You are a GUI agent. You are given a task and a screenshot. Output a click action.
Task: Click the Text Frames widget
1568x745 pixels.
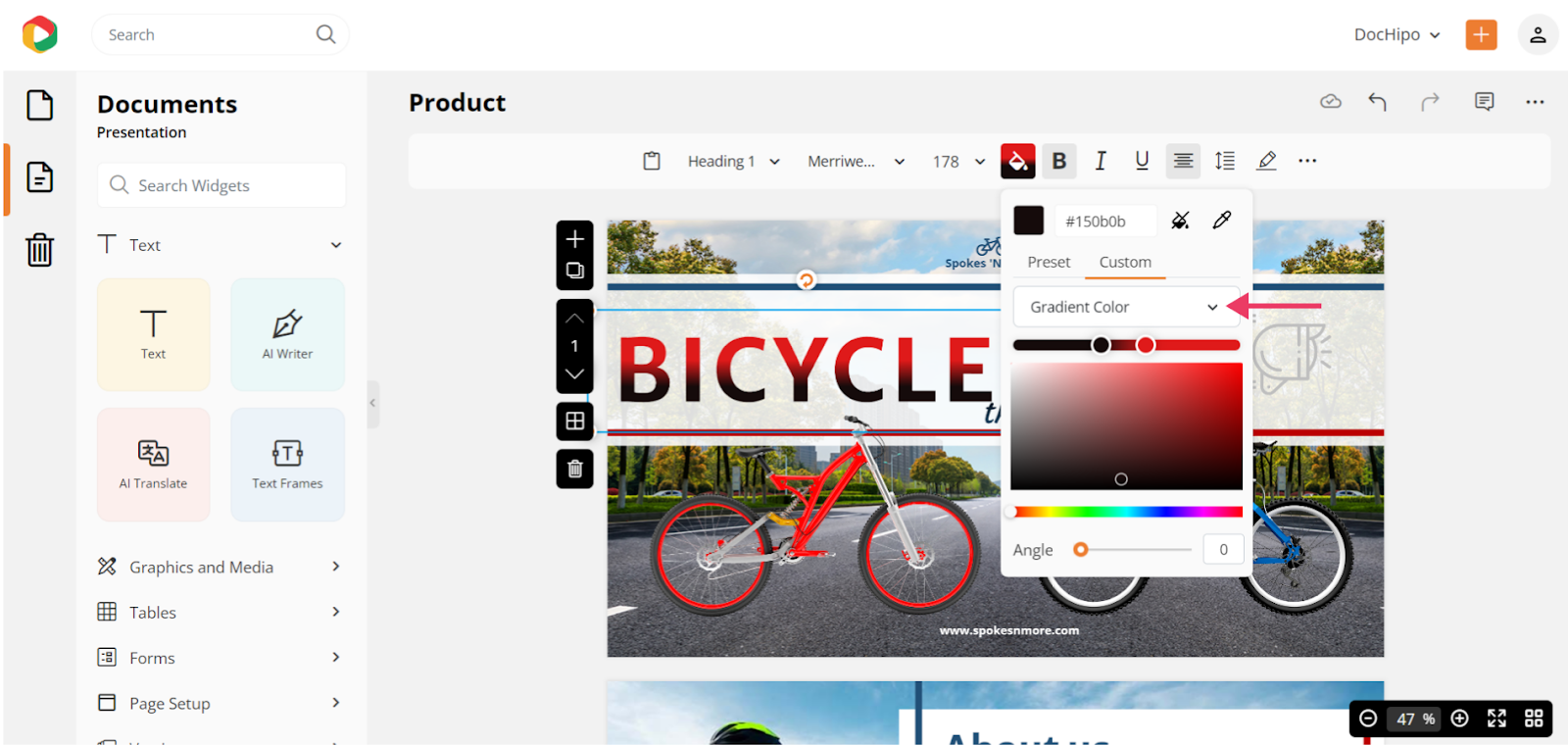[x=287, y=464]
